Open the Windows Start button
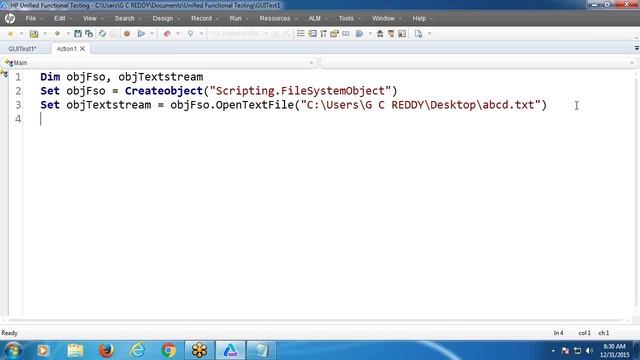 click(x=13, y=350)
